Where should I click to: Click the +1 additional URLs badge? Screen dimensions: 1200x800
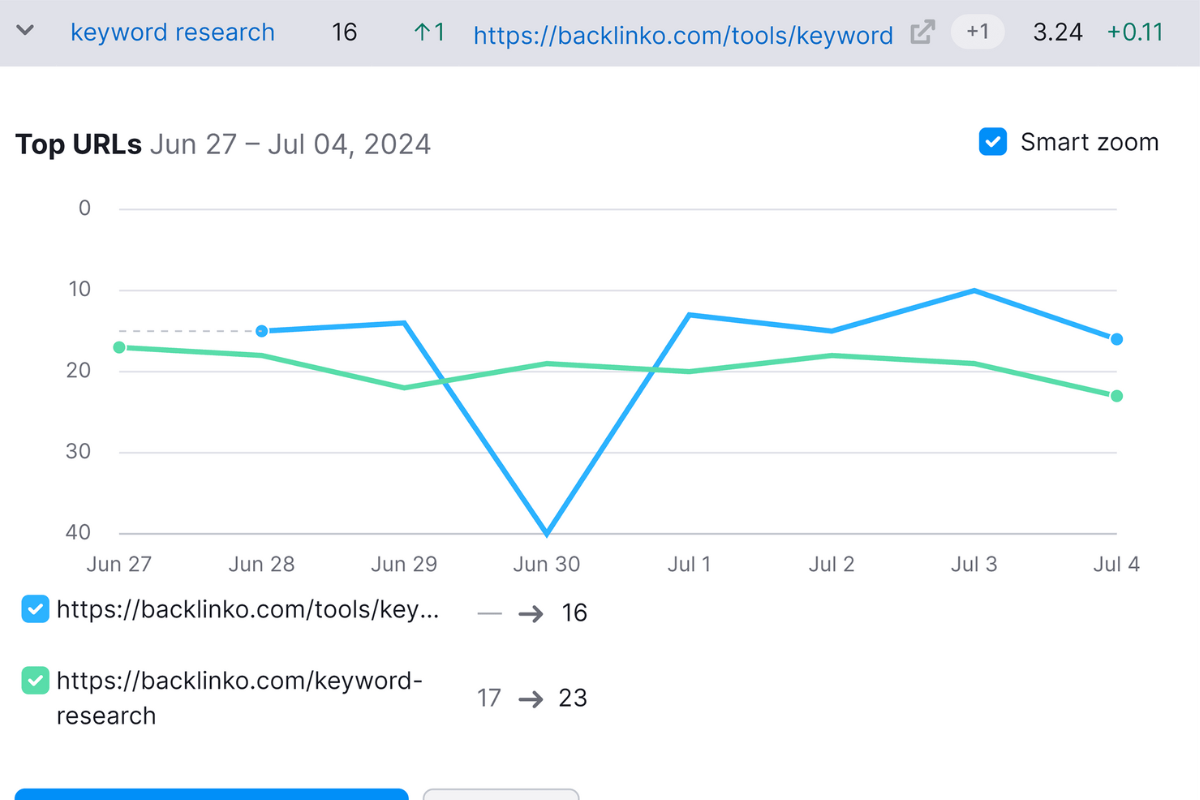click(977, 32)
